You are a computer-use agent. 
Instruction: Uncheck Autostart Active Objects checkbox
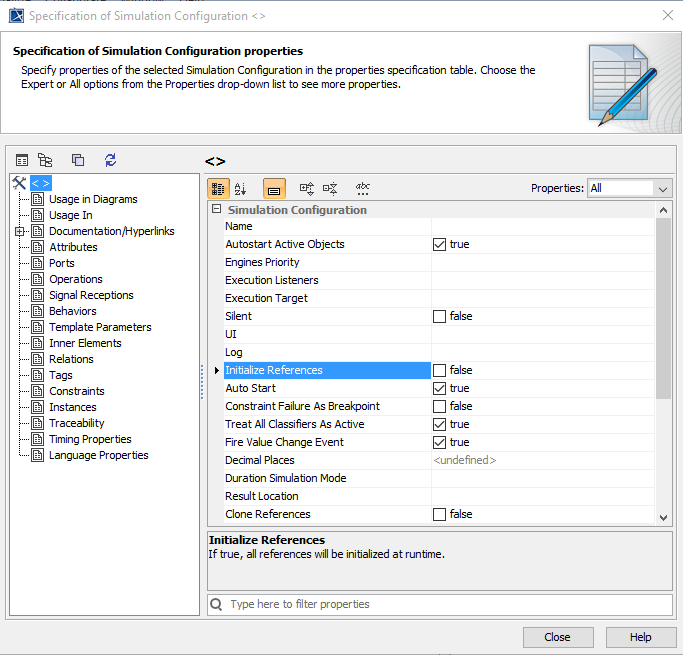click(439, 244)
